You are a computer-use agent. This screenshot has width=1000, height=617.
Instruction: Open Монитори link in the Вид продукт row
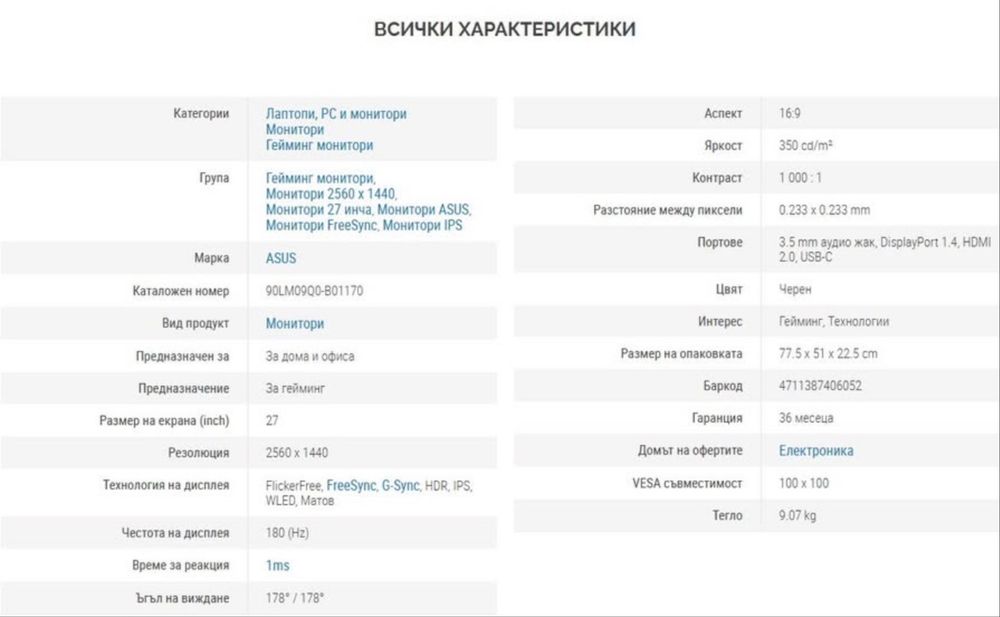point(295,324)
